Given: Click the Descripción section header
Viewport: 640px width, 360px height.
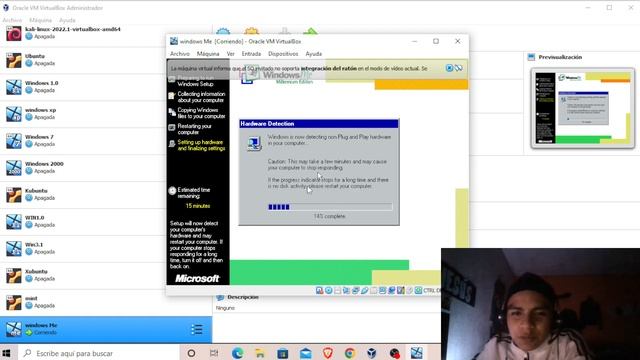Looking at the screenshot, I should click(242, 297).
